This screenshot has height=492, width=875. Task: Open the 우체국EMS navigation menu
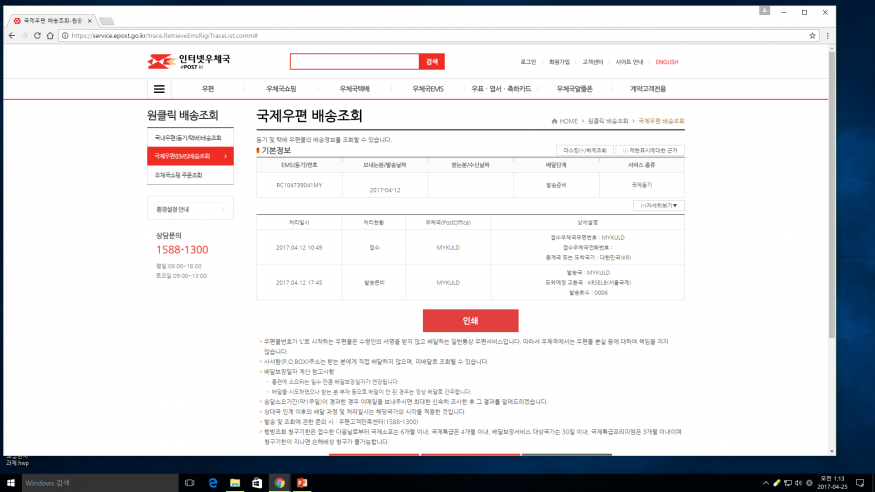click(x=428, y=89)
